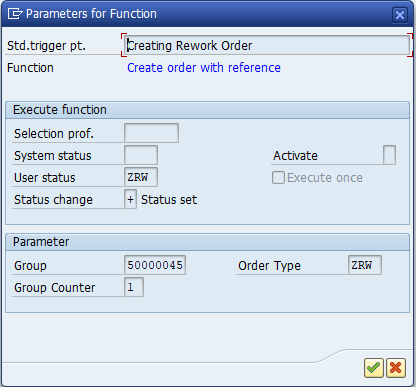Click the Activate field box
Viewport: 416px width, 387px height.
point(389,155)
